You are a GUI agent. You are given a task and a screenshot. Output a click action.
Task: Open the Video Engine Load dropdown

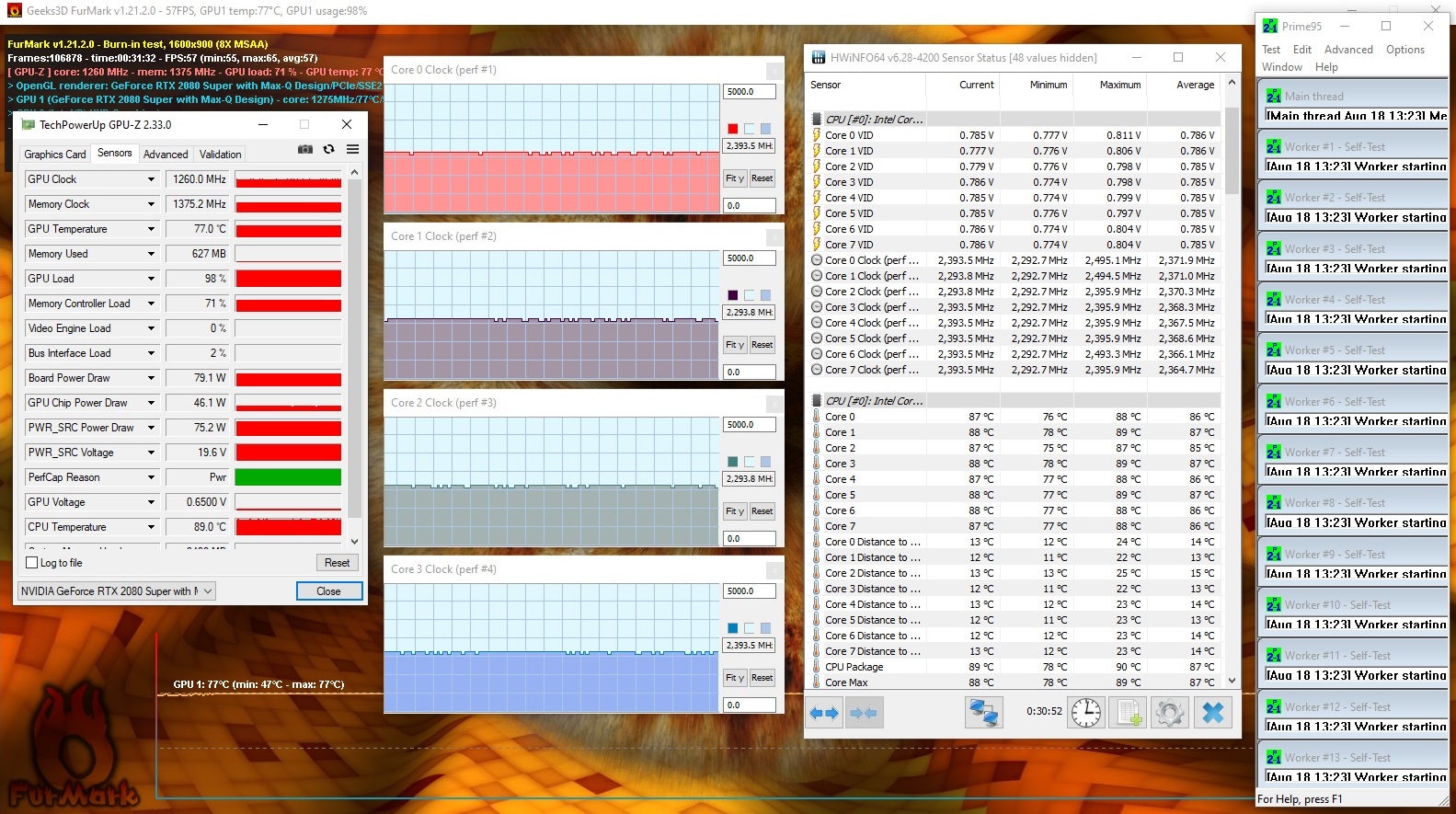point(151,328)
